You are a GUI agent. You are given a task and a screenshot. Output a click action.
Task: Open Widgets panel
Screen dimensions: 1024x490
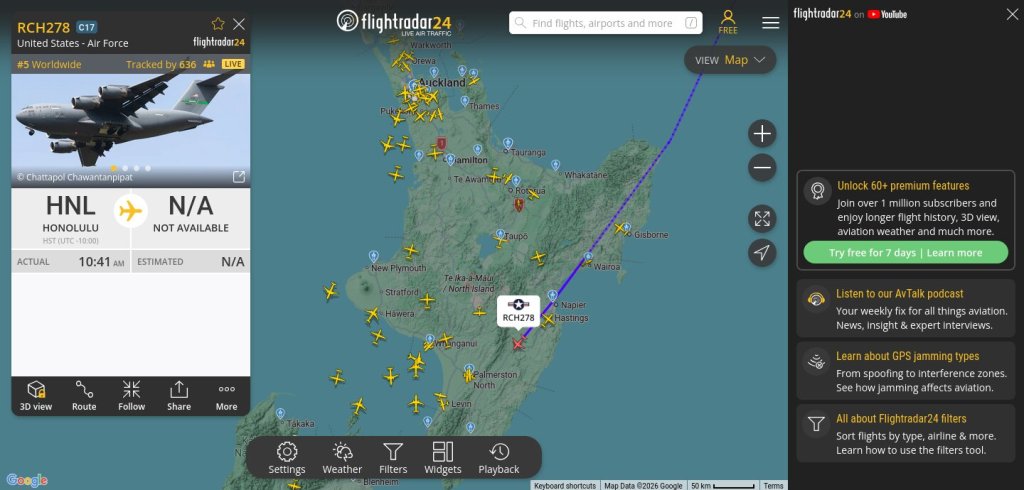coord(443,458)
